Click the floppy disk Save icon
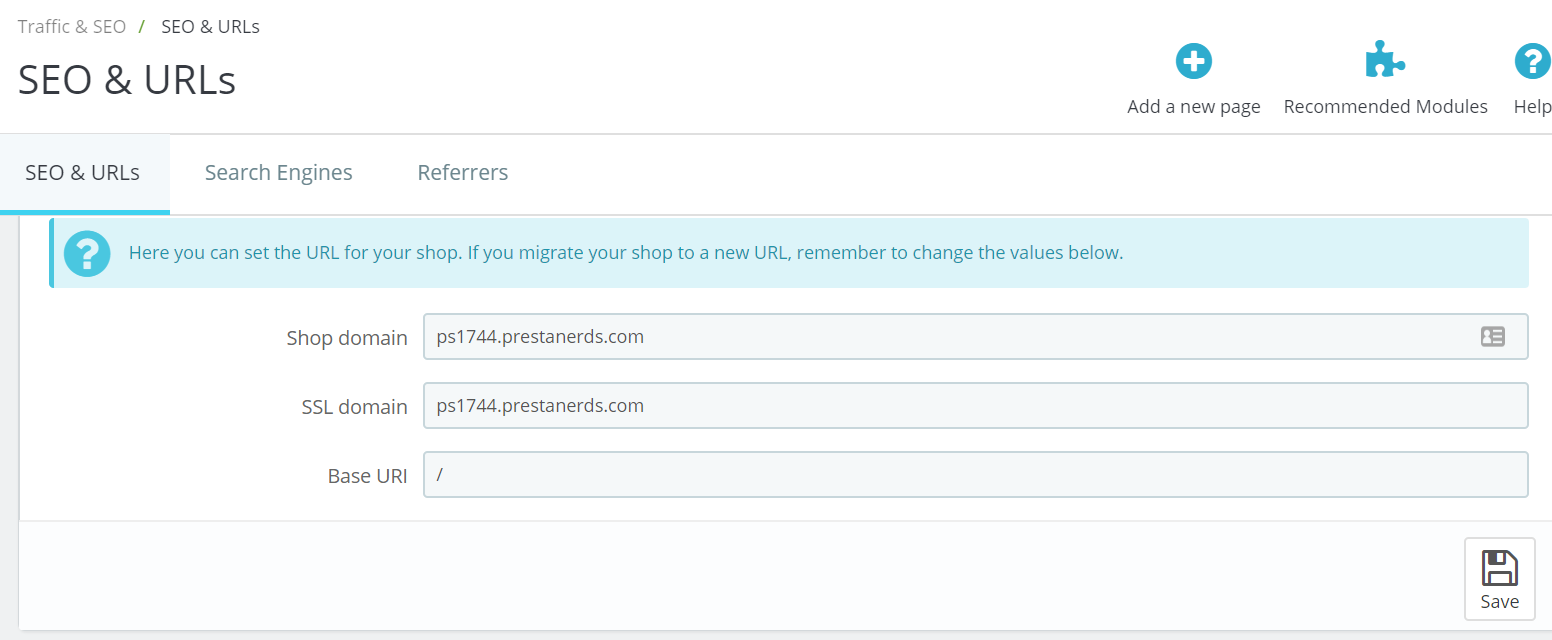Viewport: 1552px width, 640px height. [1499, 568]
